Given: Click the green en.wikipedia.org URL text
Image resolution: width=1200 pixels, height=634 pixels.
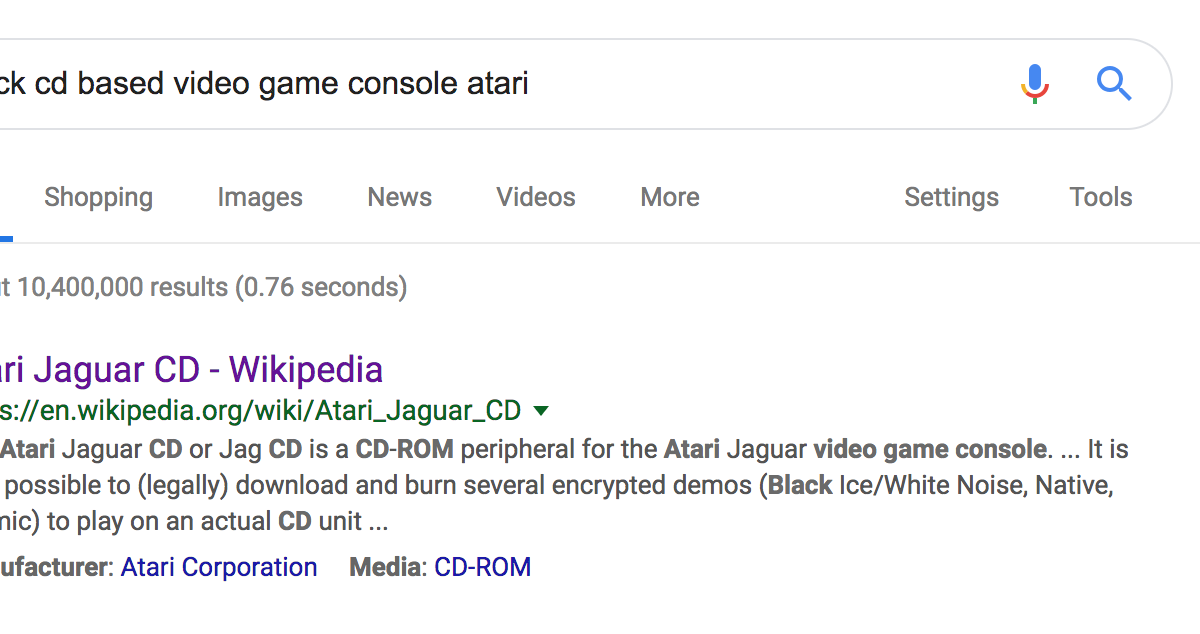Looking at the screenshot, I should pyautogui.click(x=260, y=411).
